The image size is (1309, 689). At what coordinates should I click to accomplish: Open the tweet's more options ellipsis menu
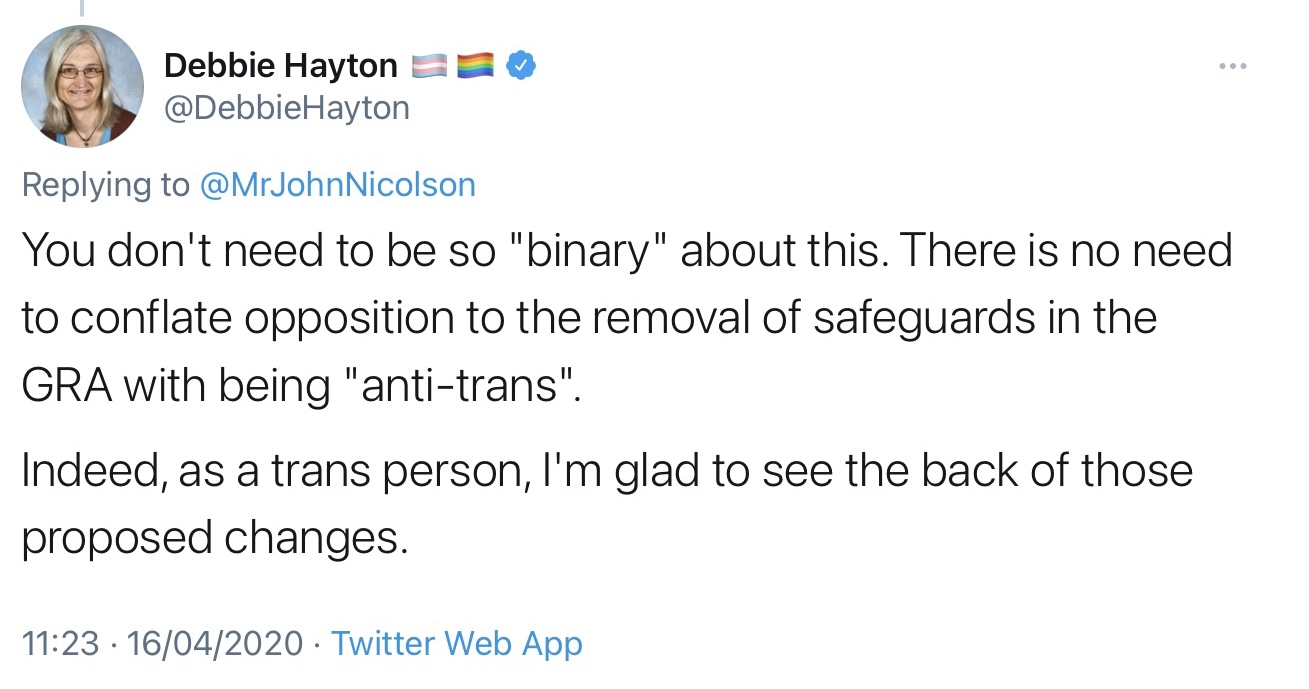1233,66
